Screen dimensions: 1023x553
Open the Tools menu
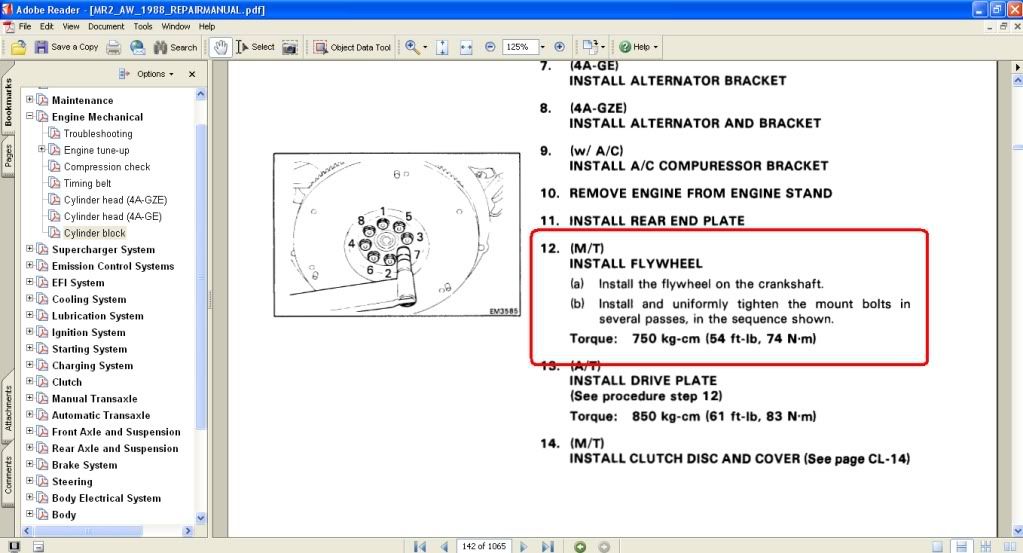[143, 27]
